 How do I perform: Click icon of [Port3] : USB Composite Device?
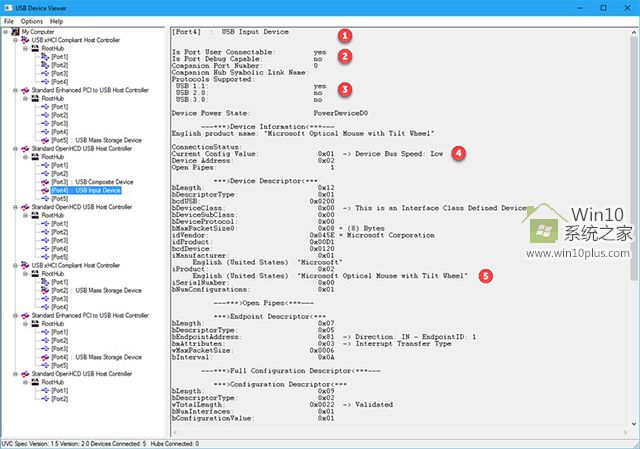tap(45, 182)
